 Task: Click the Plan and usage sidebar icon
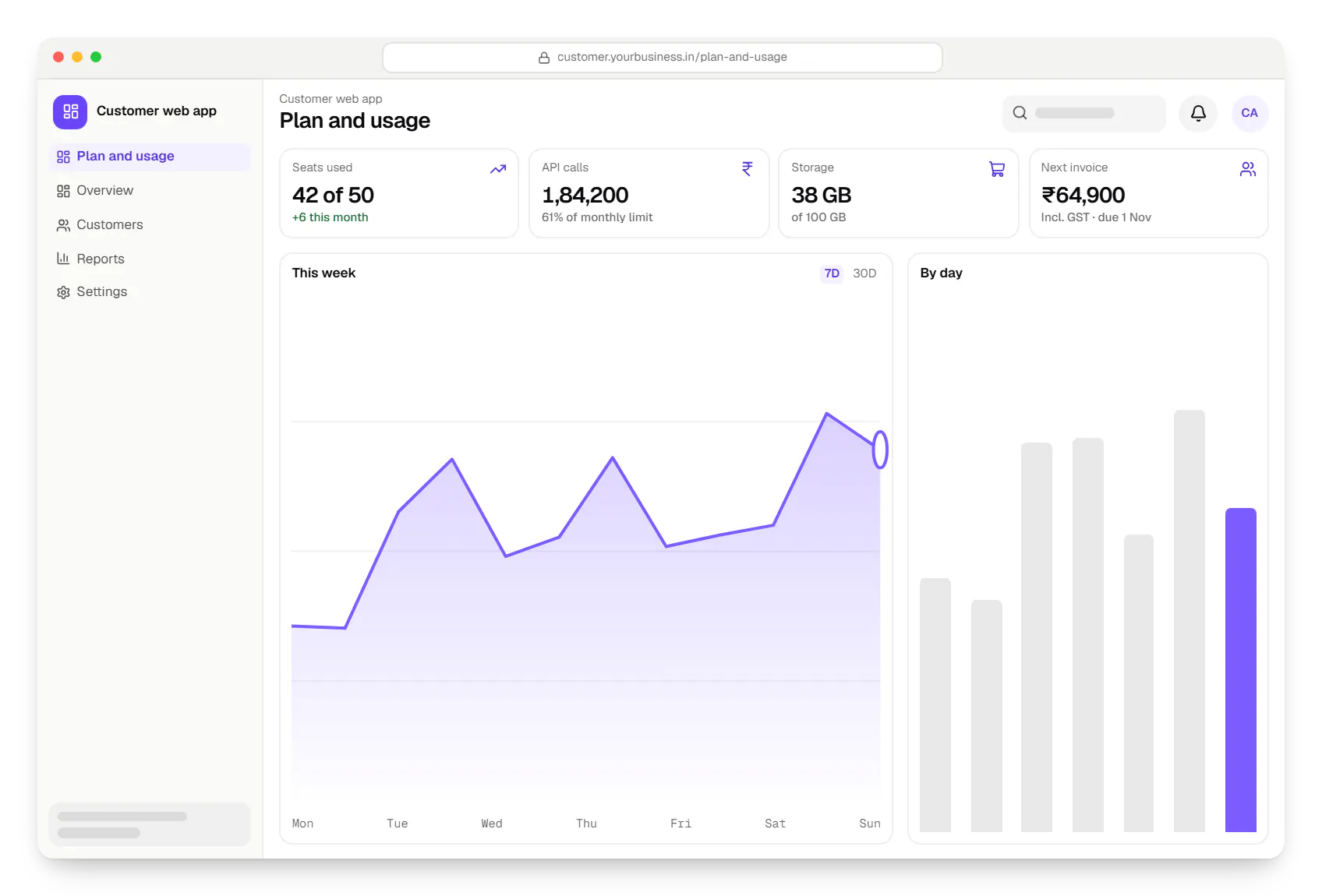[x=63, y=157]
